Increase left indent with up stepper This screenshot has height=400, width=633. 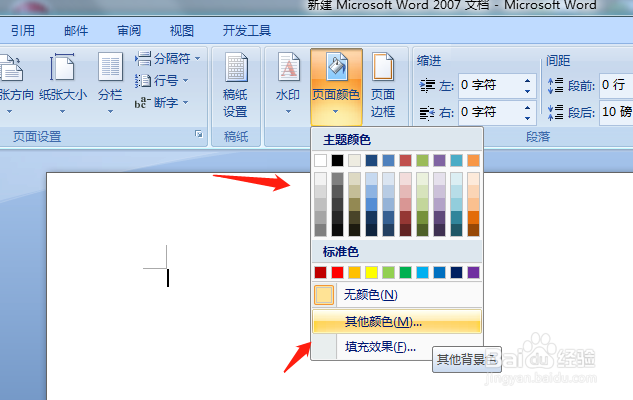click(528, 80)
